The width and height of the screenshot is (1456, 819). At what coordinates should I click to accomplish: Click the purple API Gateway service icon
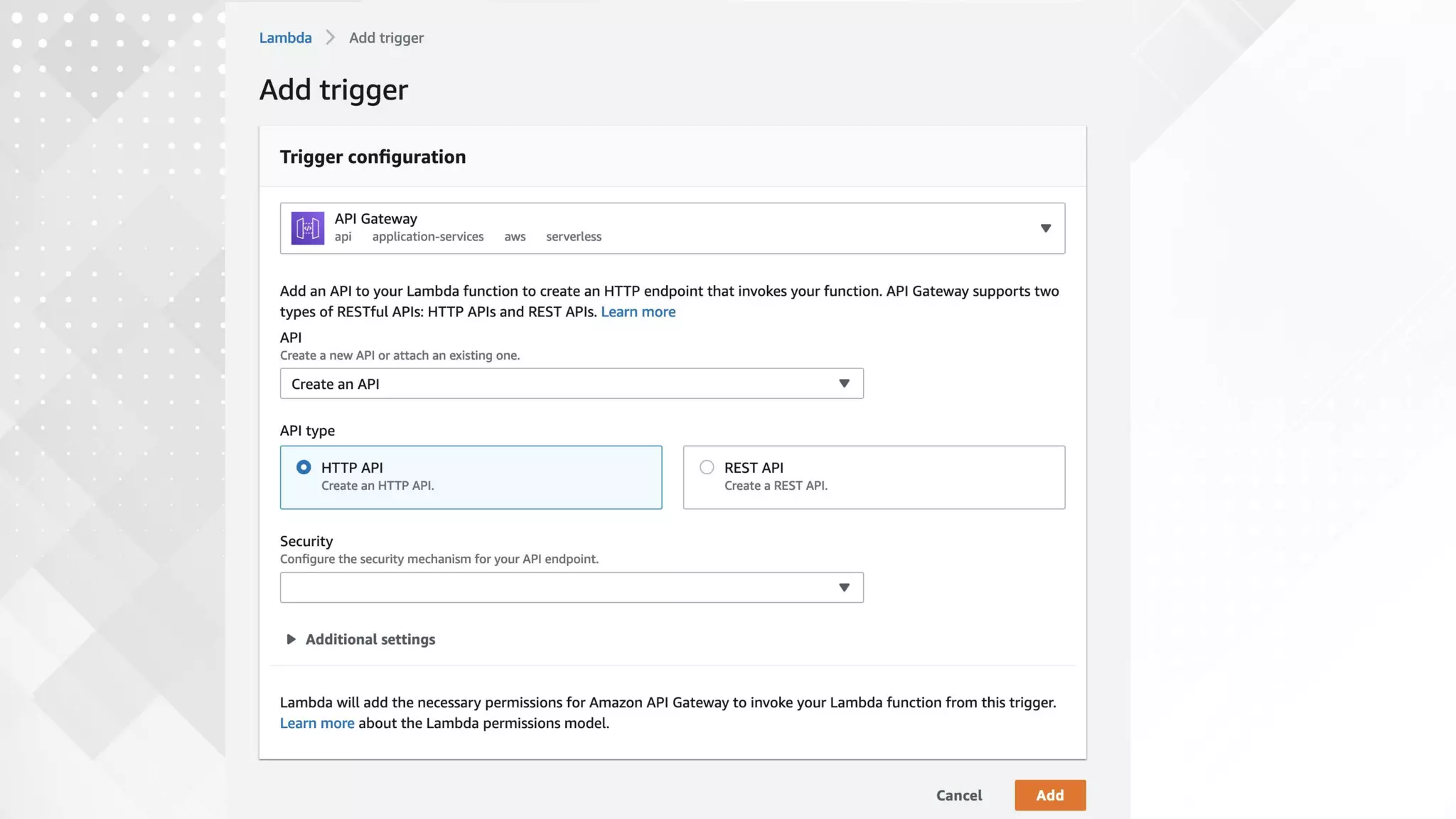307,228
